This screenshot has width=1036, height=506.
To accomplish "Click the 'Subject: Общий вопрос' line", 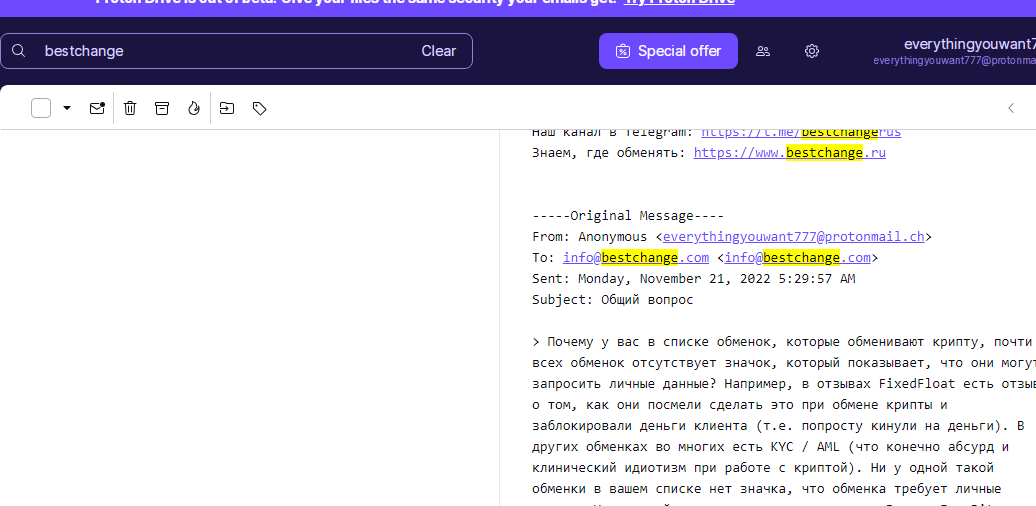I will [x=612, y=300].
